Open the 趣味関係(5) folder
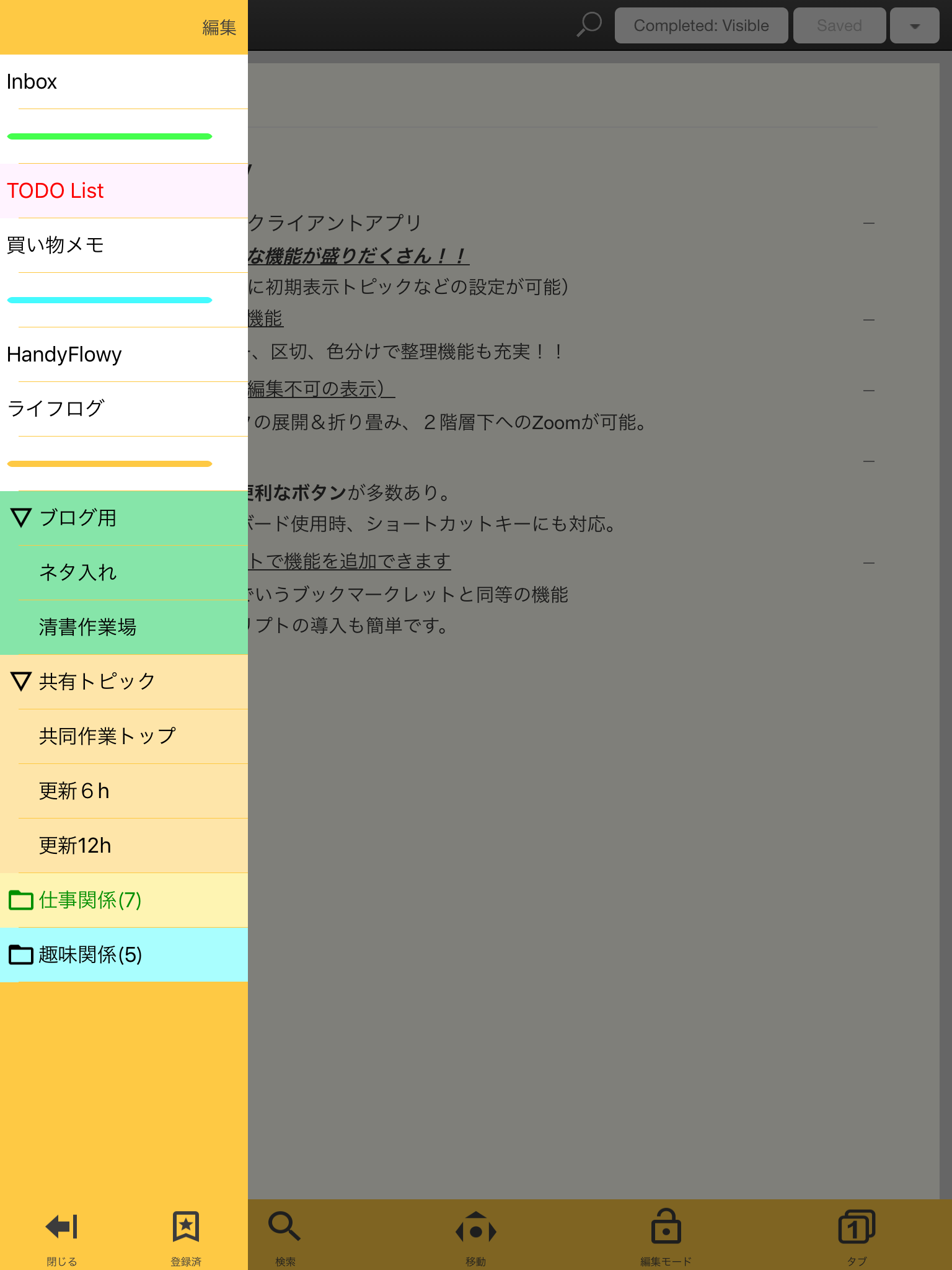The height and width of the screenshot is (1270, 952). click(x=90, y=954)
